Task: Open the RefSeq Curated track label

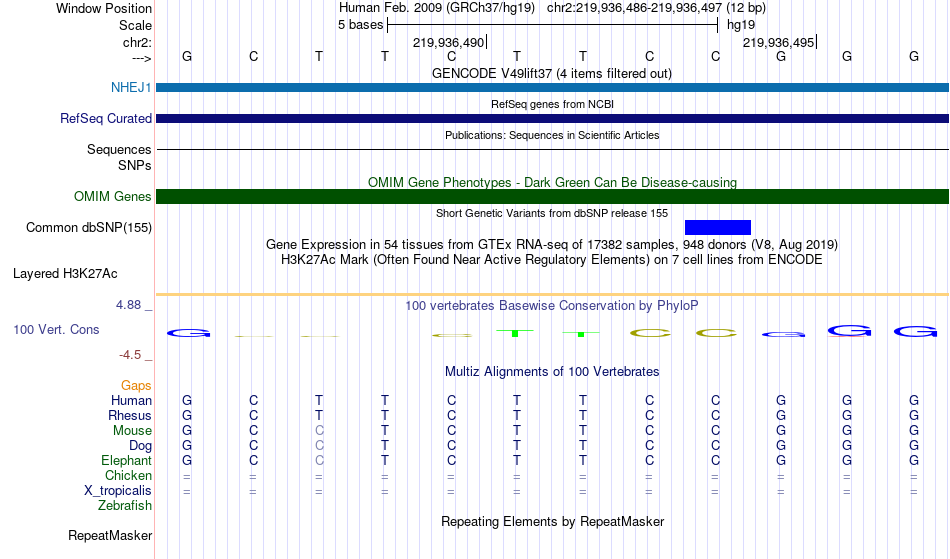Action: (x=105, y=118)
